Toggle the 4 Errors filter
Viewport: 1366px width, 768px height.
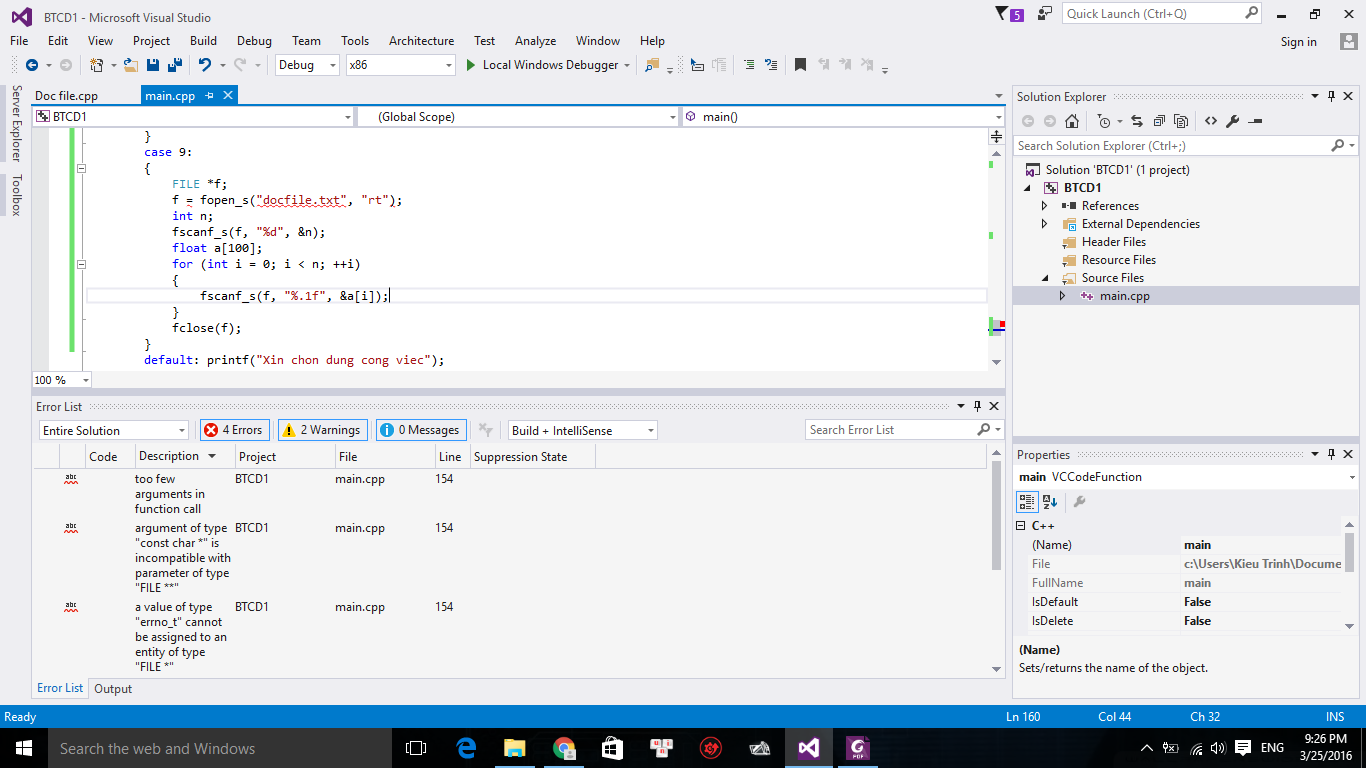click(234, 429)
